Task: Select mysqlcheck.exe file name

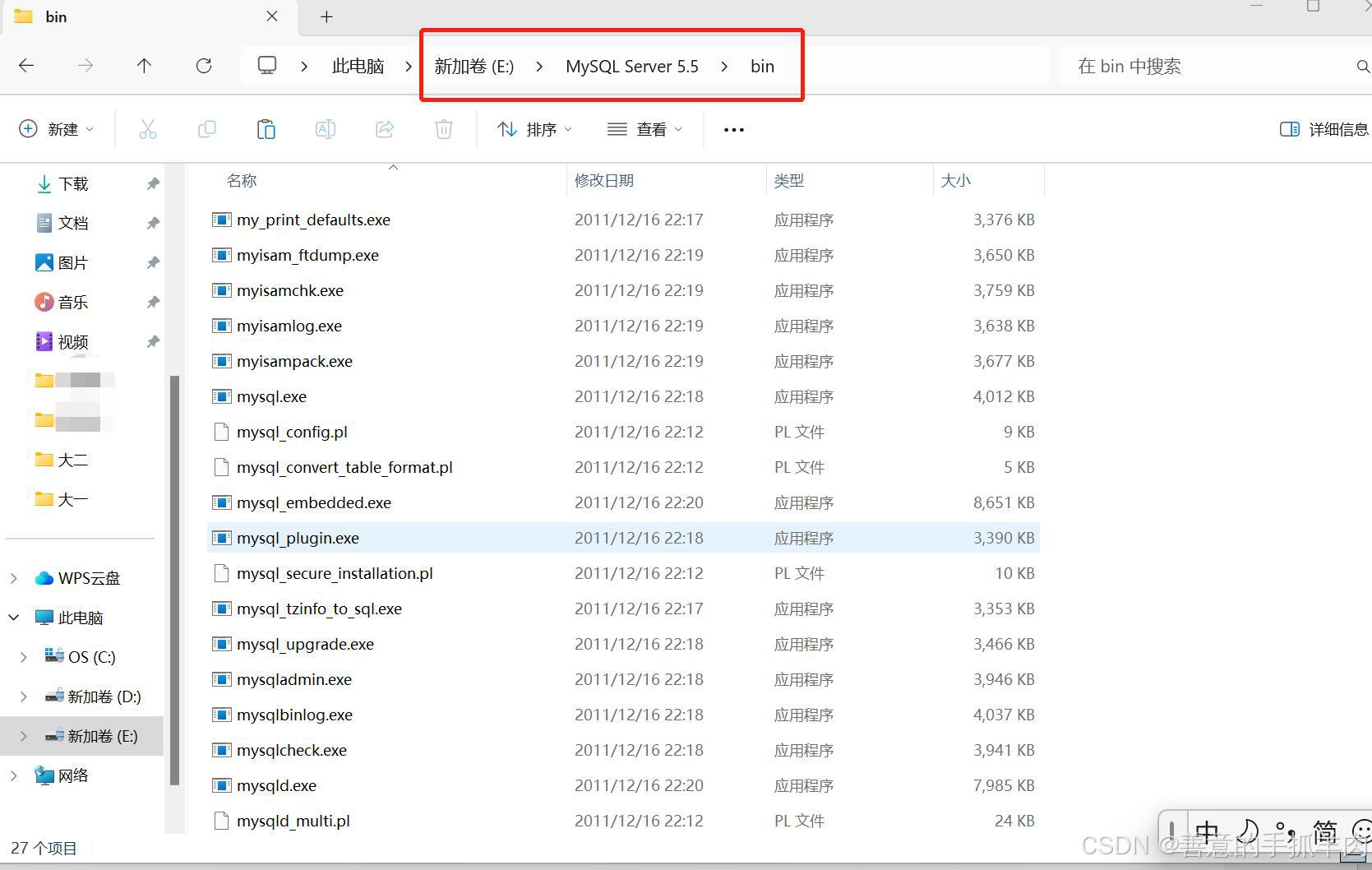Action: [x=292, y=750]
